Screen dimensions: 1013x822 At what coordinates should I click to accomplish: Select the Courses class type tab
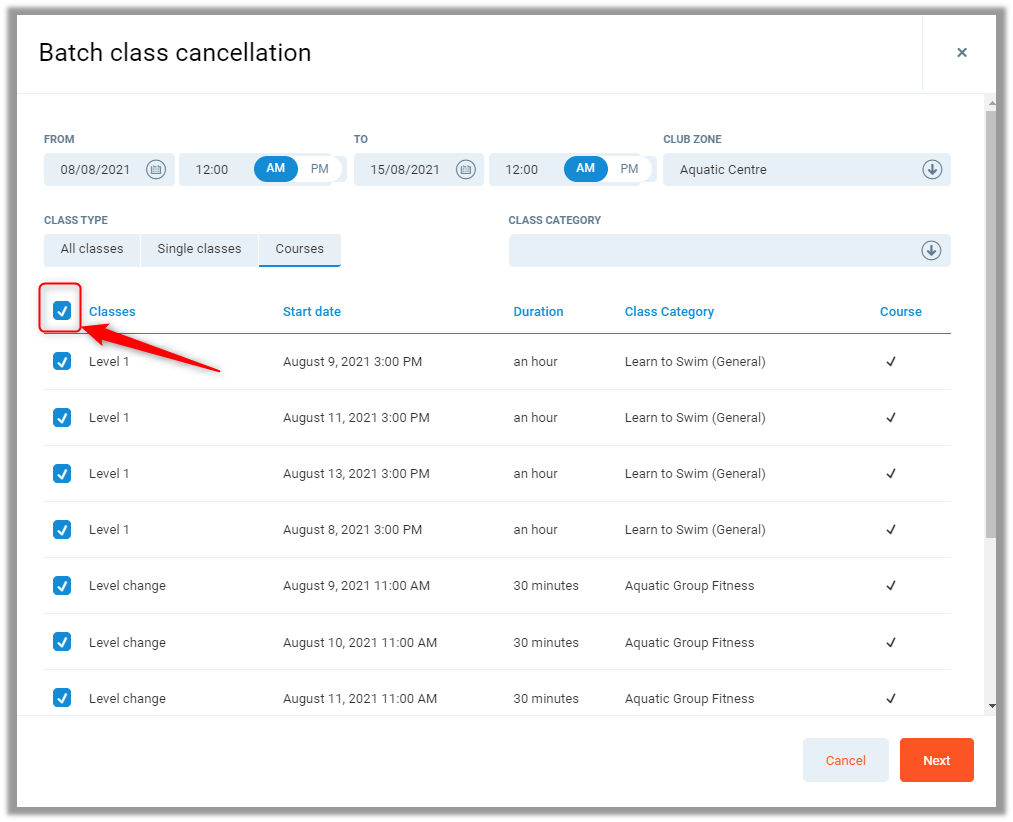pos(299,249)
